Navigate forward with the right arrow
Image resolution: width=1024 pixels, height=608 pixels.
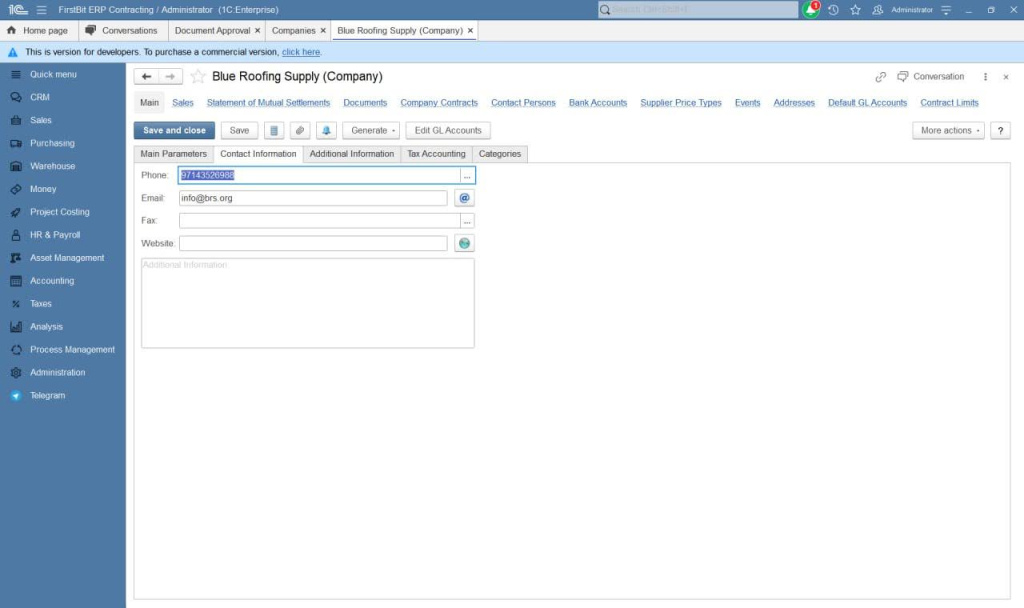[170, 76]
